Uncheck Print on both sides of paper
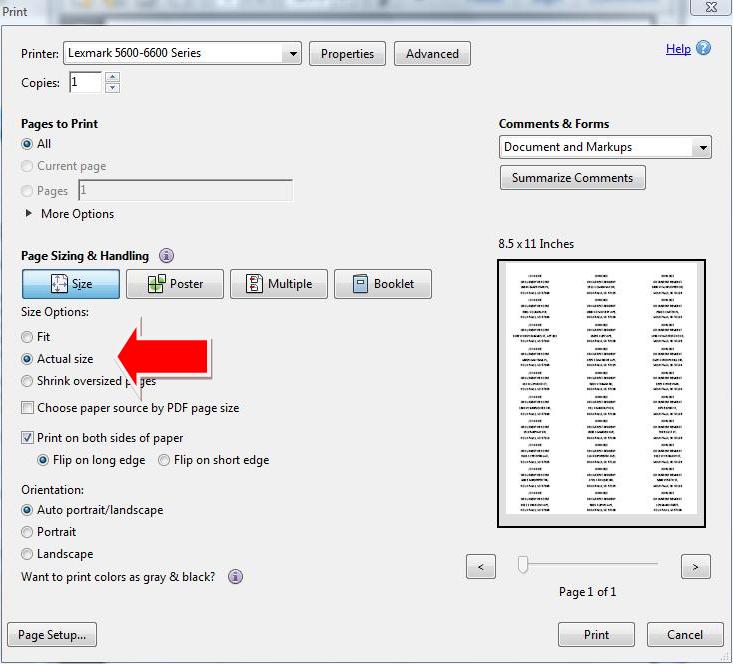 pyautogui.click(x=28, y=438)
